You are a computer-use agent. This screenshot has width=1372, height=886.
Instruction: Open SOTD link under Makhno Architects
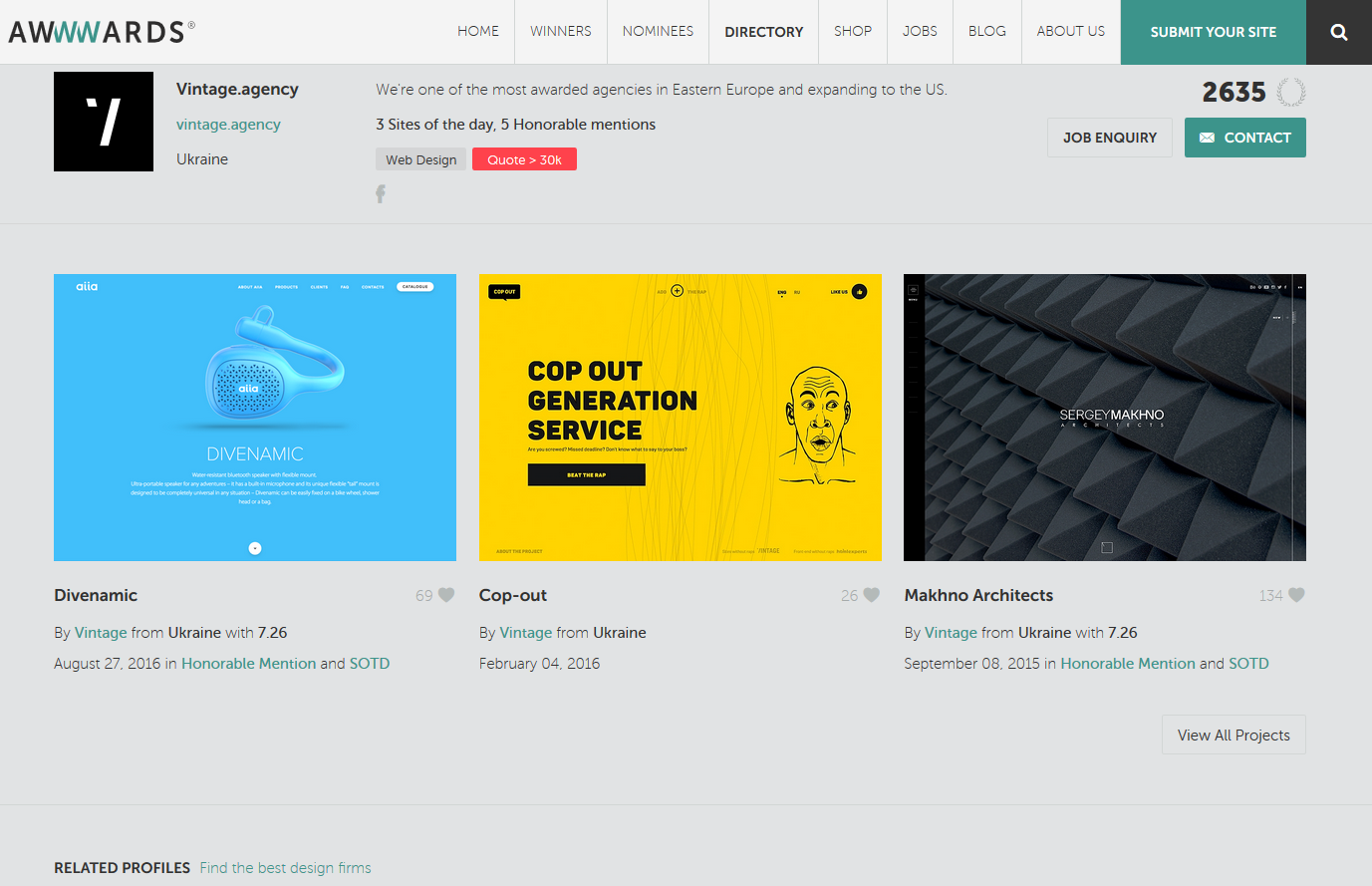click(1248, 664)
